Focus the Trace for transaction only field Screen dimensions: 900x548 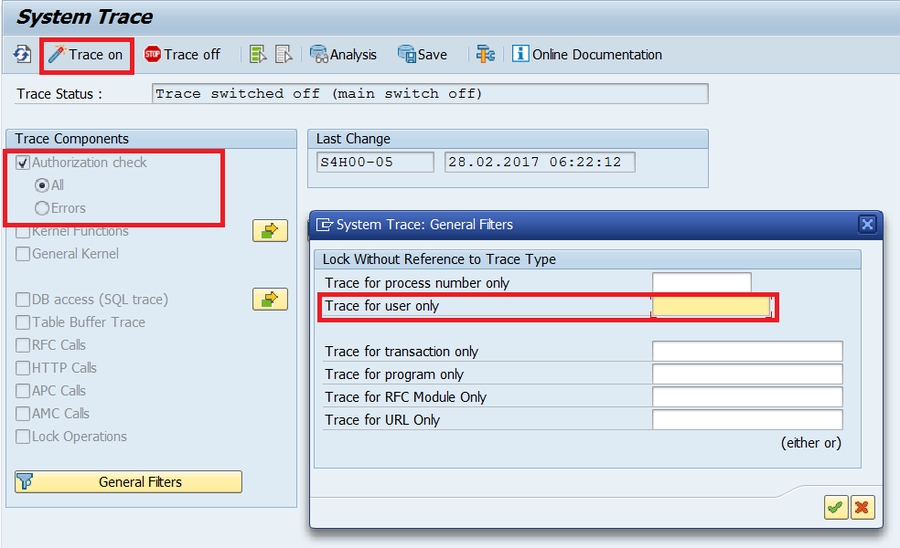click(747, 351)
